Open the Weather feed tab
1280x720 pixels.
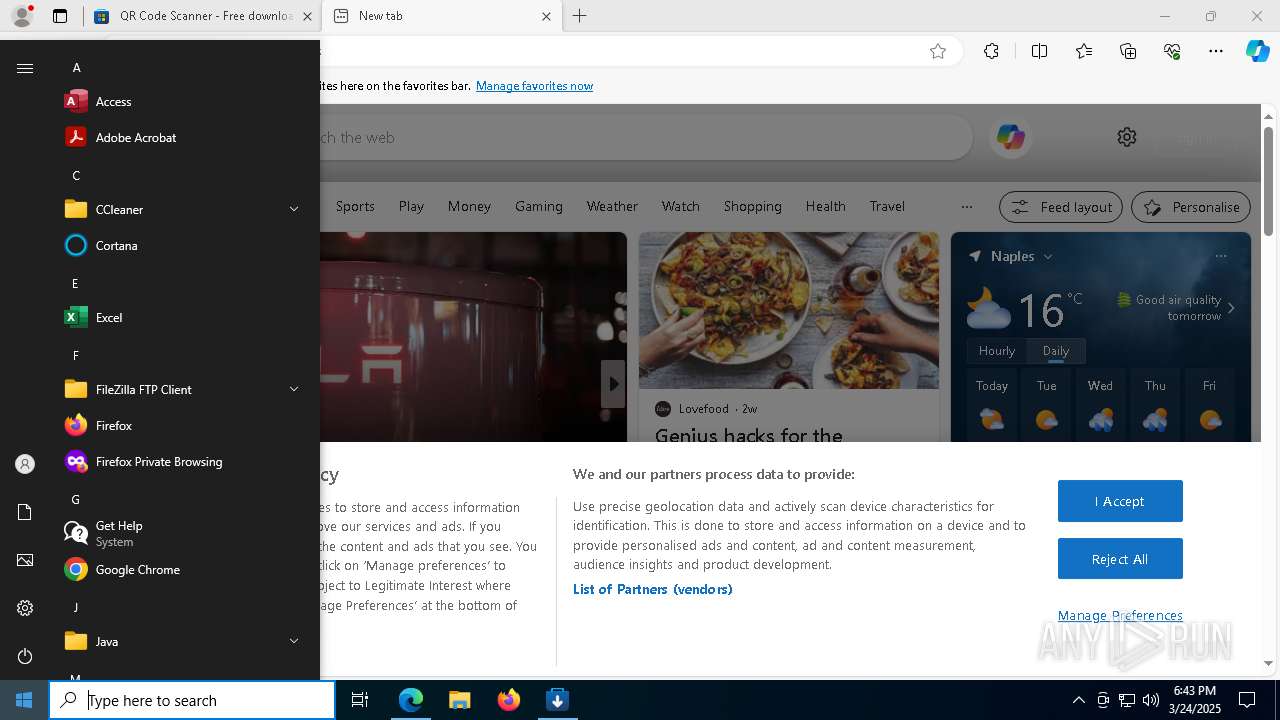click(612, 206)
